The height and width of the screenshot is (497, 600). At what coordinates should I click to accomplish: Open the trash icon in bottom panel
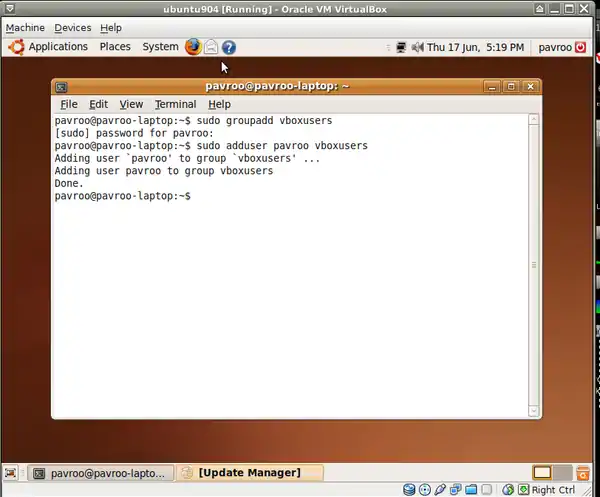[581, 473]
